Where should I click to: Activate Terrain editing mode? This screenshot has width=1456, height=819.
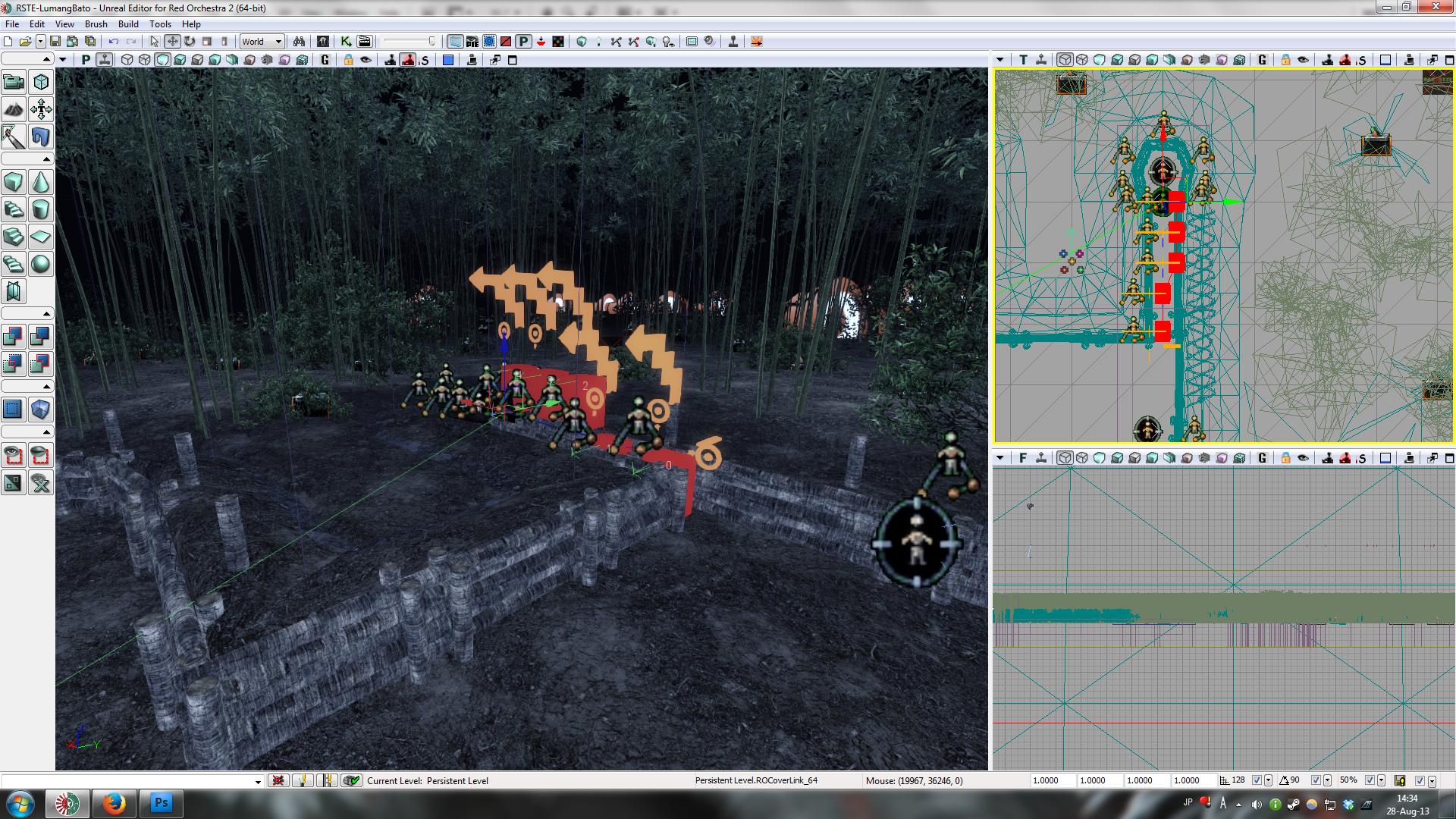click(x=14, y=109)
